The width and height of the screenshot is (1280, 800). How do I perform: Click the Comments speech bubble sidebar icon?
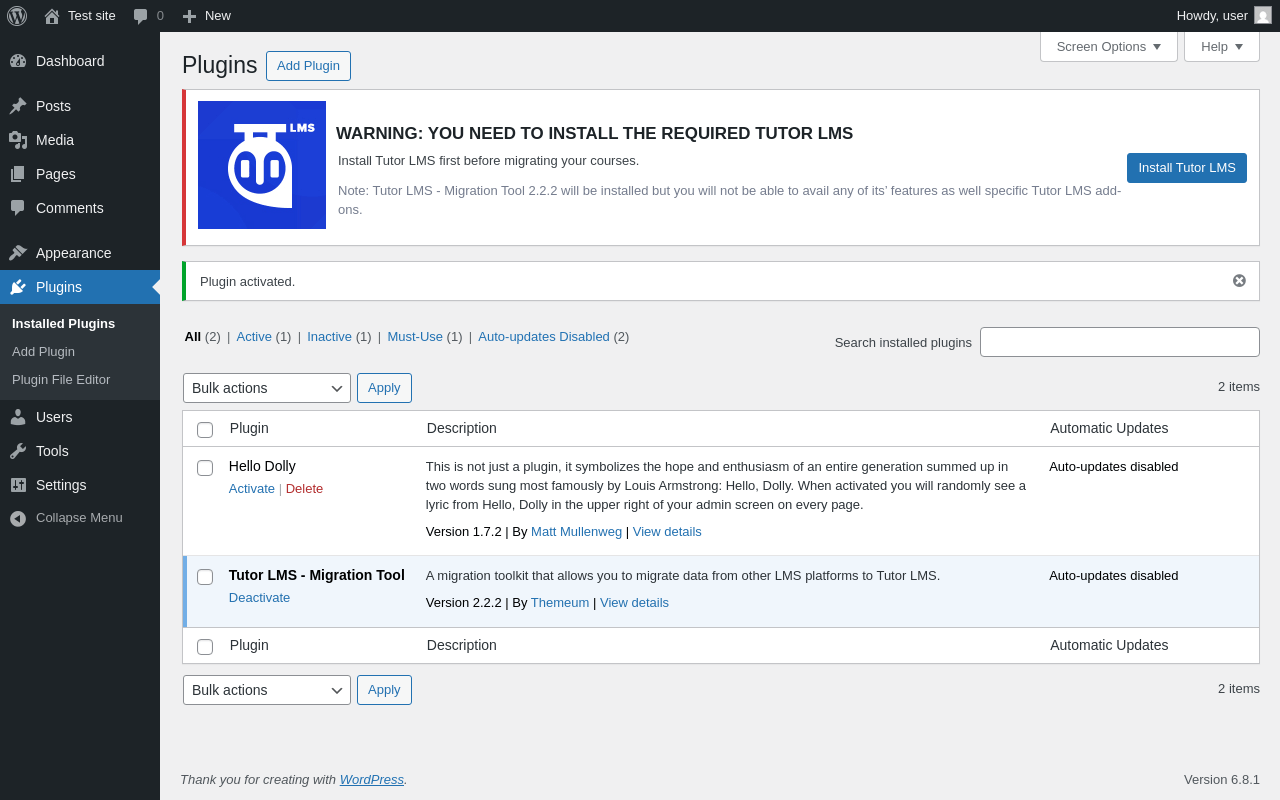[x=18, y=208]
